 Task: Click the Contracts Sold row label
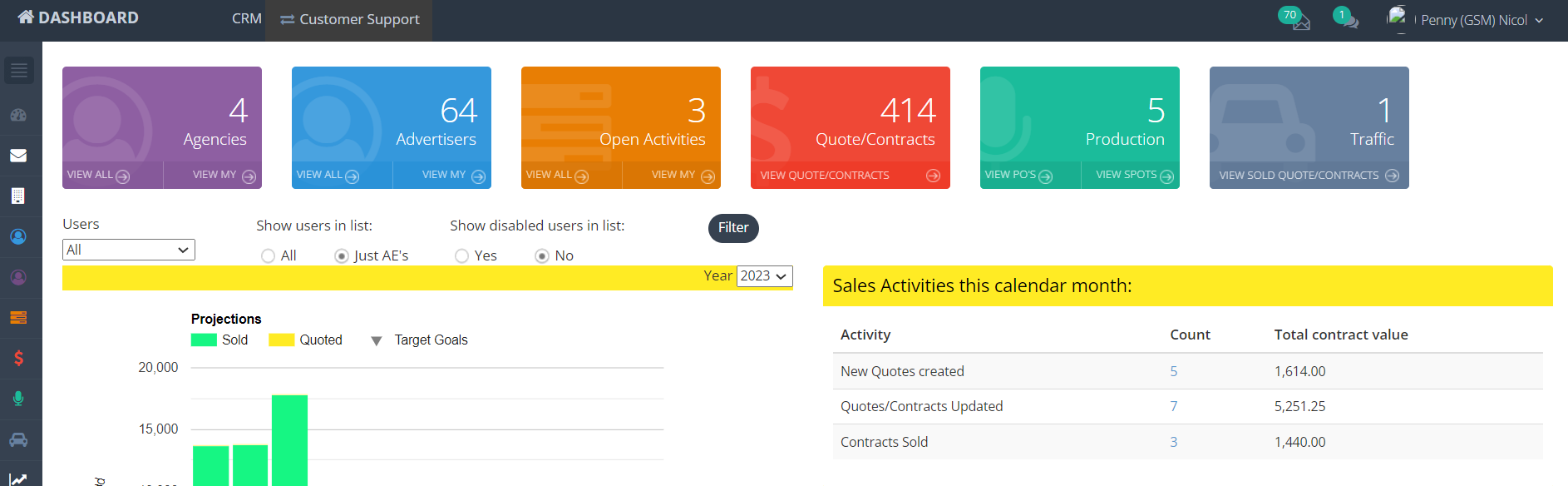pos(884,442)
